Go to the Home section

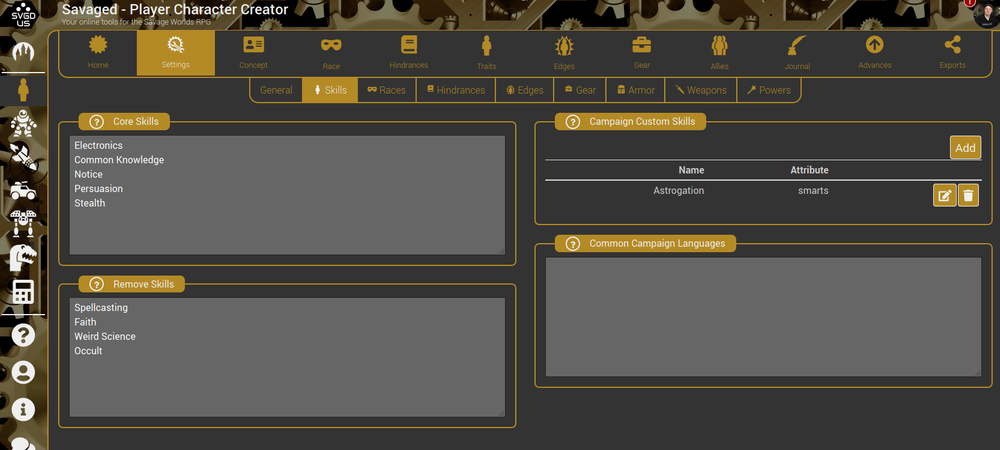click(x=98, y=53)
